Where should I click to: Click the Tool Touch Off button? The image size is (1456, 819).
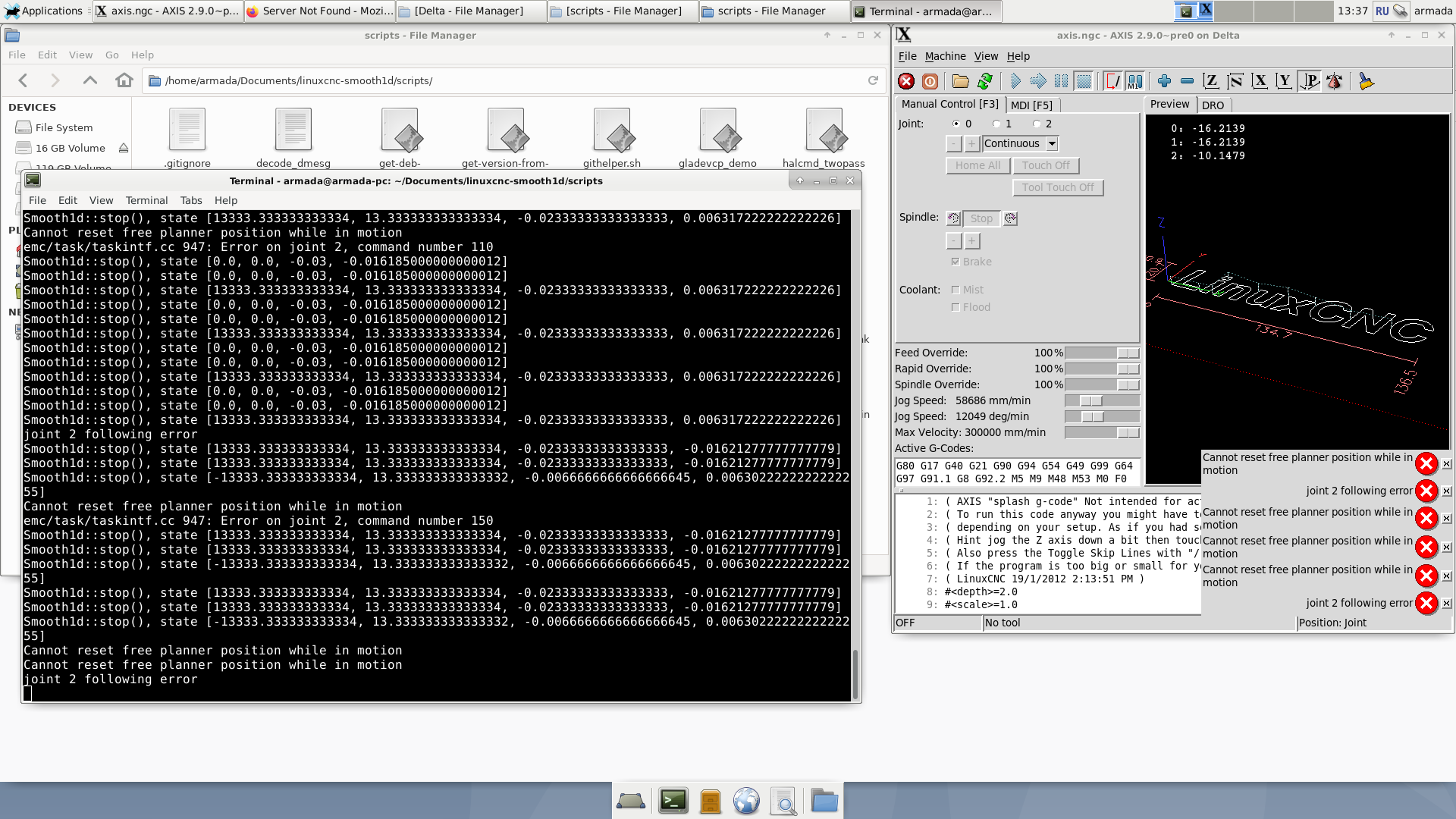pyautogui.click(x=1058, y=187)
